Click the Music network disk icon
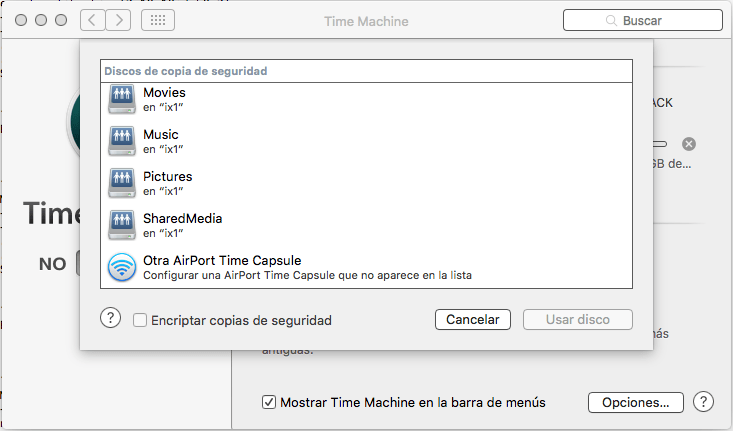Image resolution: width=733 pixels, height=431 pixels. (x=121, y=141)
